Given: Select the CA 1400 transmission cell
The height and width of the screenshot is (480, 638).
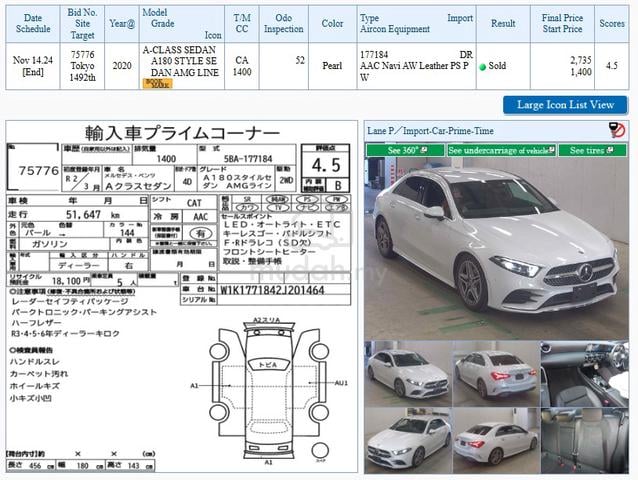Looking at the screenshot, I should coord(242,66).
